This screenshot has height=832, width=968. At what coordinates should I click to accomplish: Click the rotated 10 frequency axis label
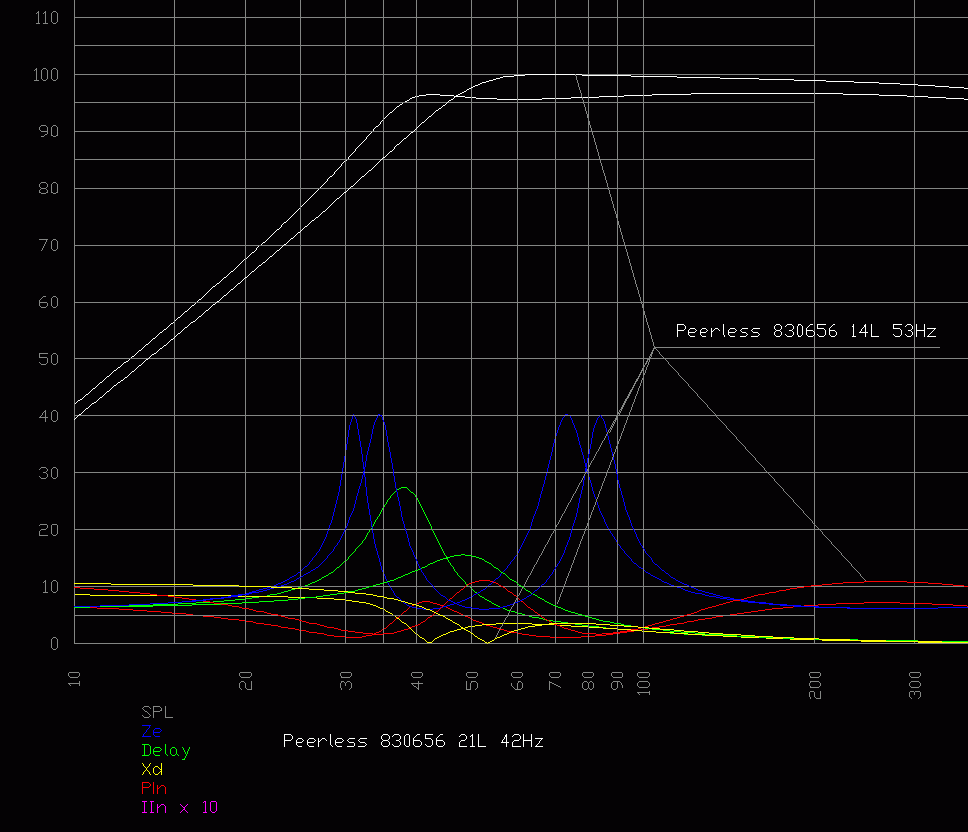75,679
